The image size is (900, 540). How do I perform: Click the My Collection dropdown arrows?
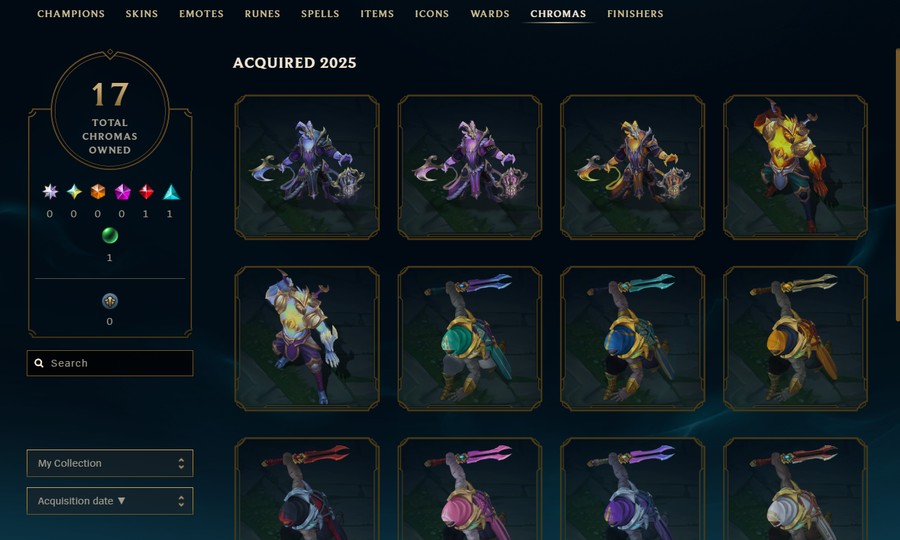[x=181, y=463]
